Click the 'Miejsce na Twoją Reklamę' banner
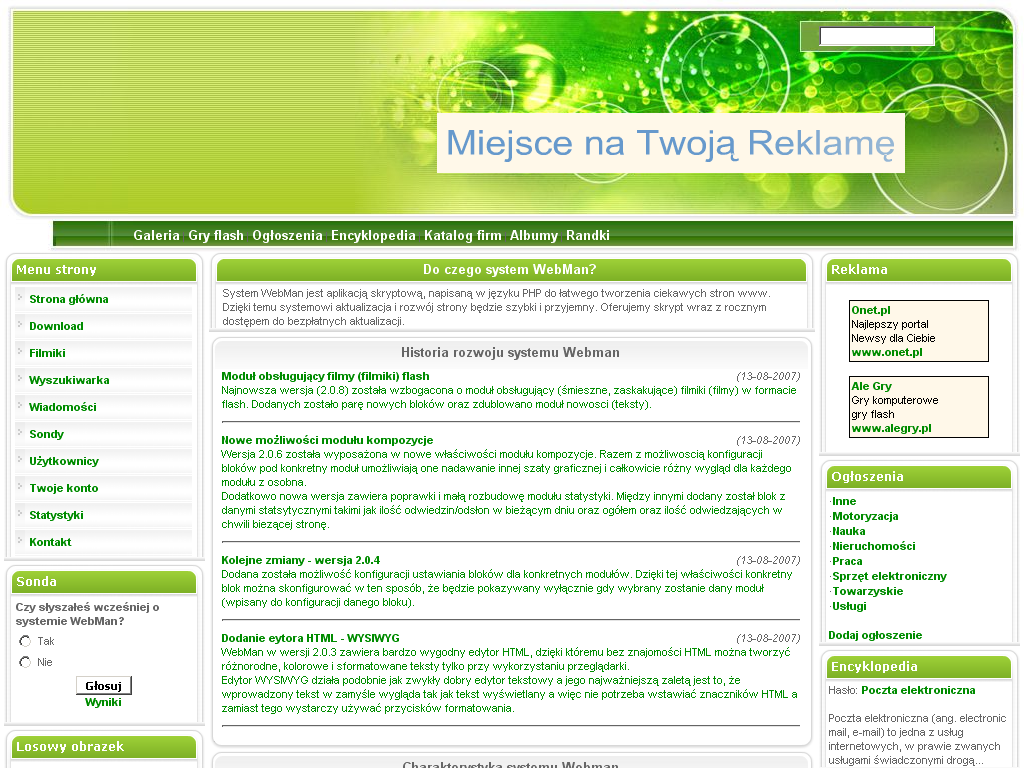 pos(670,143)
